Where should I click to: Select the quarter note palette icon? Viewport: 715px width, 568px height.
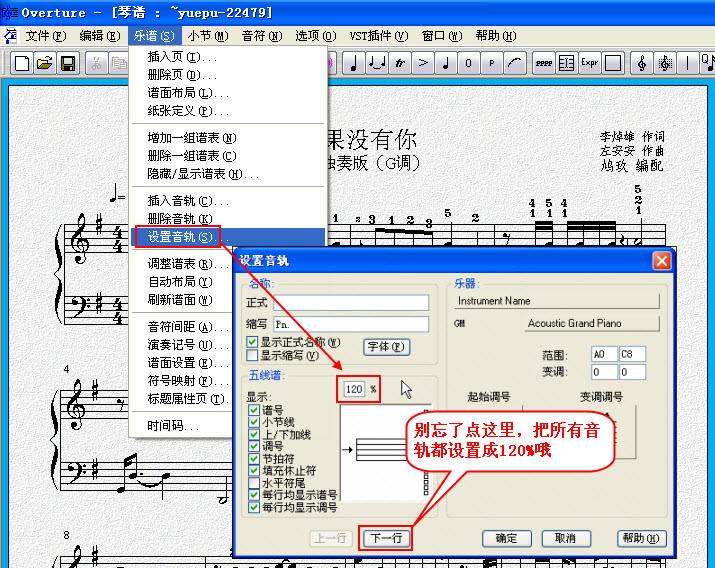(353, 63)
